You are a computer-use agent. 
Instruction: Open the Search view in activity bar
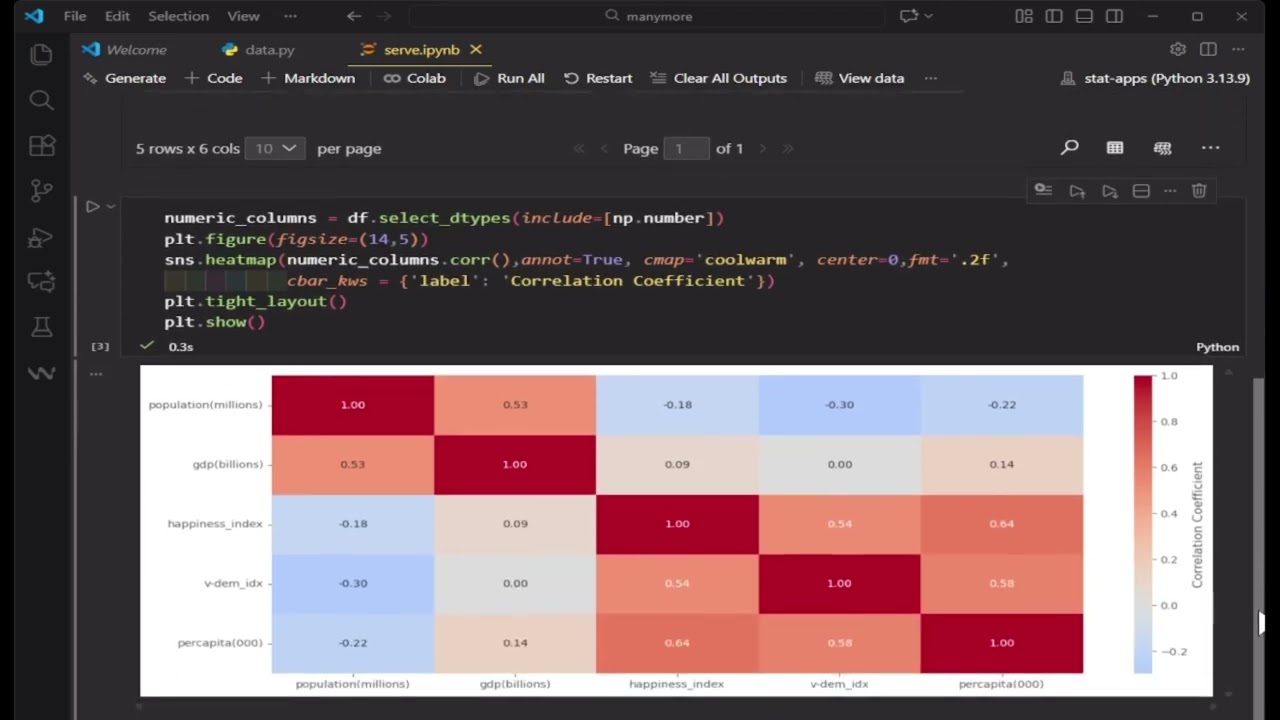tap(41, 100)
